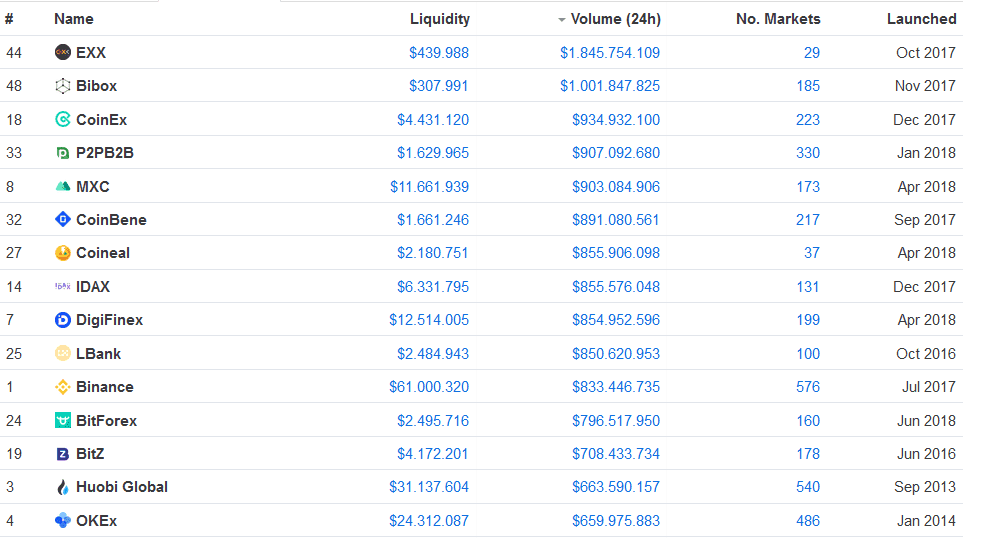Open the BitForex exchange link
Image resolution: width=998 pixels, height=538 pixels.
[106, 421]
